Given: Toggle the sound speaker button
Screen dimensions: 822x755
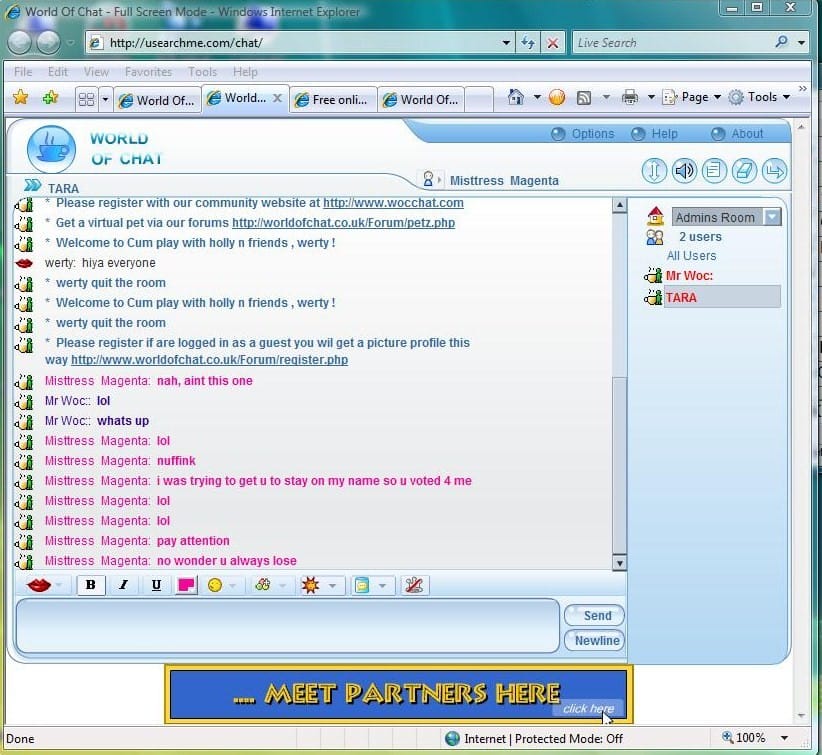Looking at the screenshot, I should coord(684,171).
